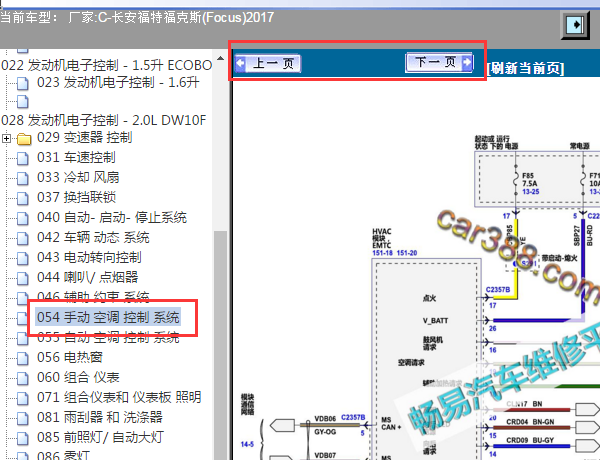Open the 029 变速器 控制 folder icon

pos(24,139)
